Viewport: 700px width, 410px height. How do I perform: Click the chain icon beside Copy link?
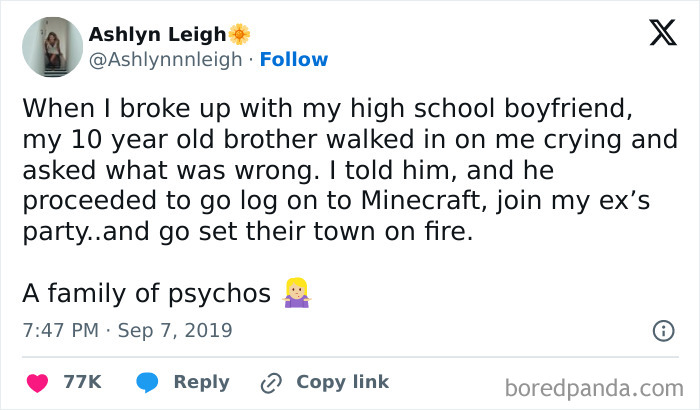270,382
